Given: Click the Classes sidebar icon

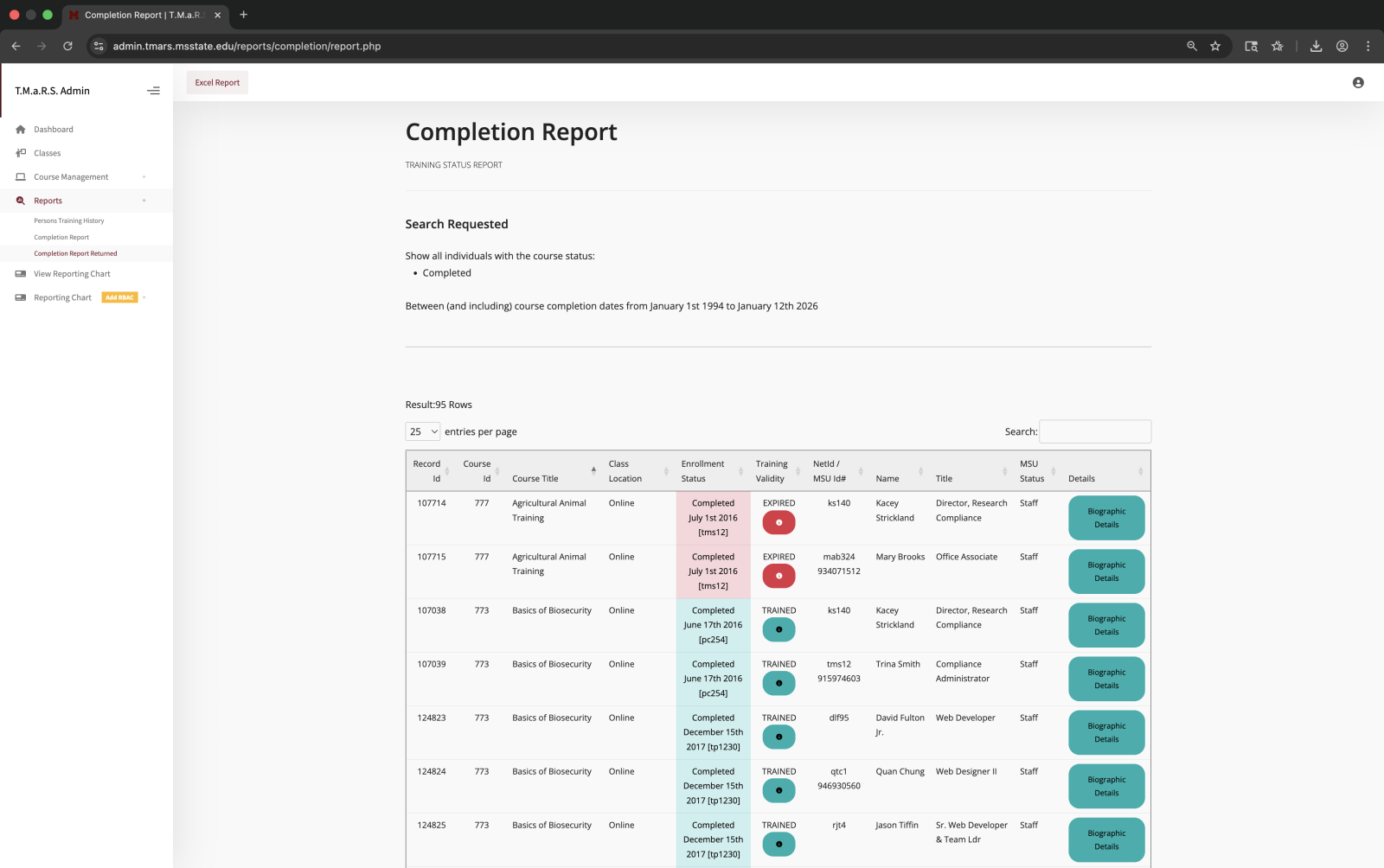Looking at the screenshot, I should click(20, 153).
